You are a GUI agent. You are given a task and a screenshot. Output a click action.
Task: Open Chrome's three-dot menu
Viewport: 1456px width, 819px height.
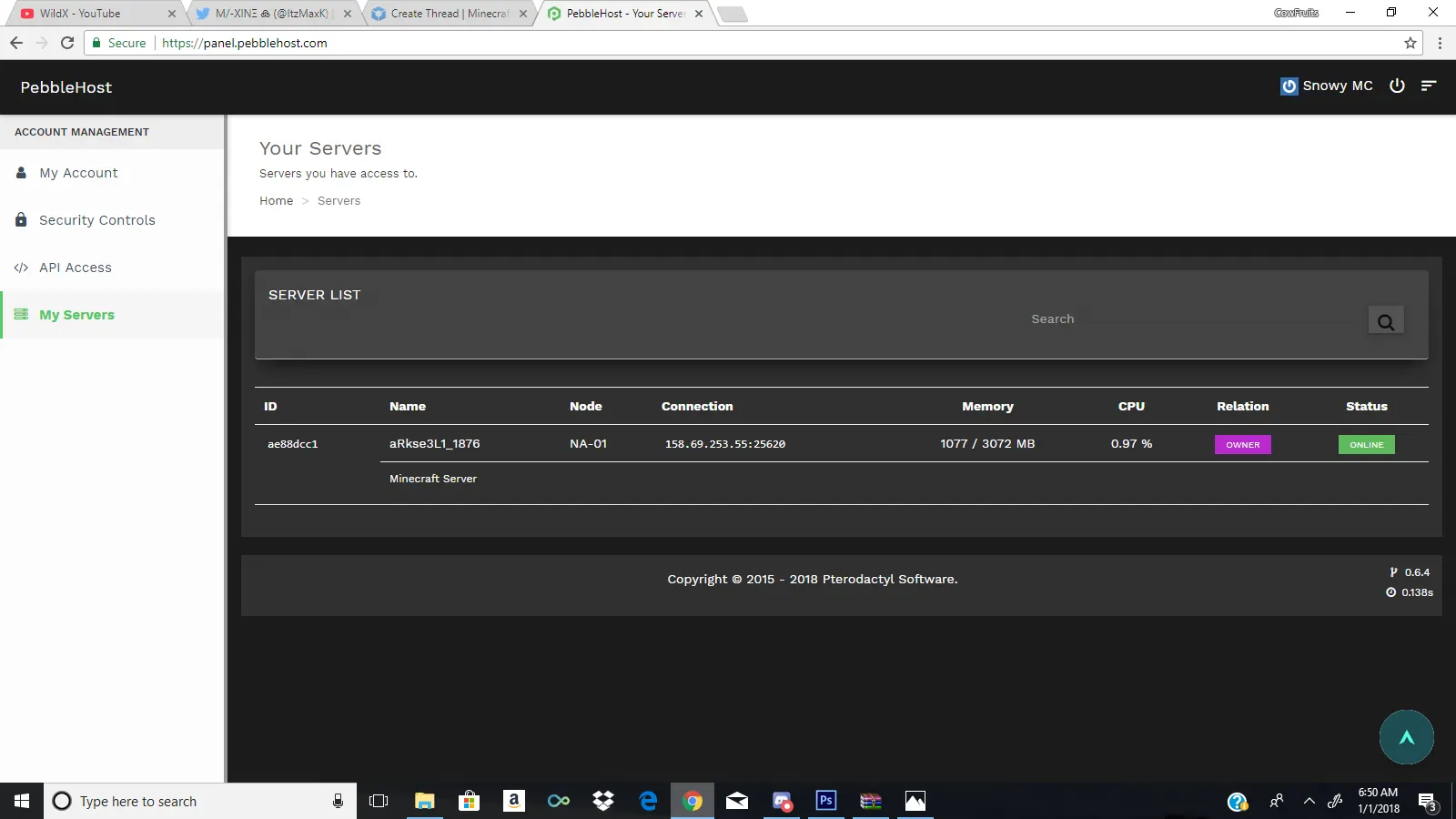(1440, 43)
